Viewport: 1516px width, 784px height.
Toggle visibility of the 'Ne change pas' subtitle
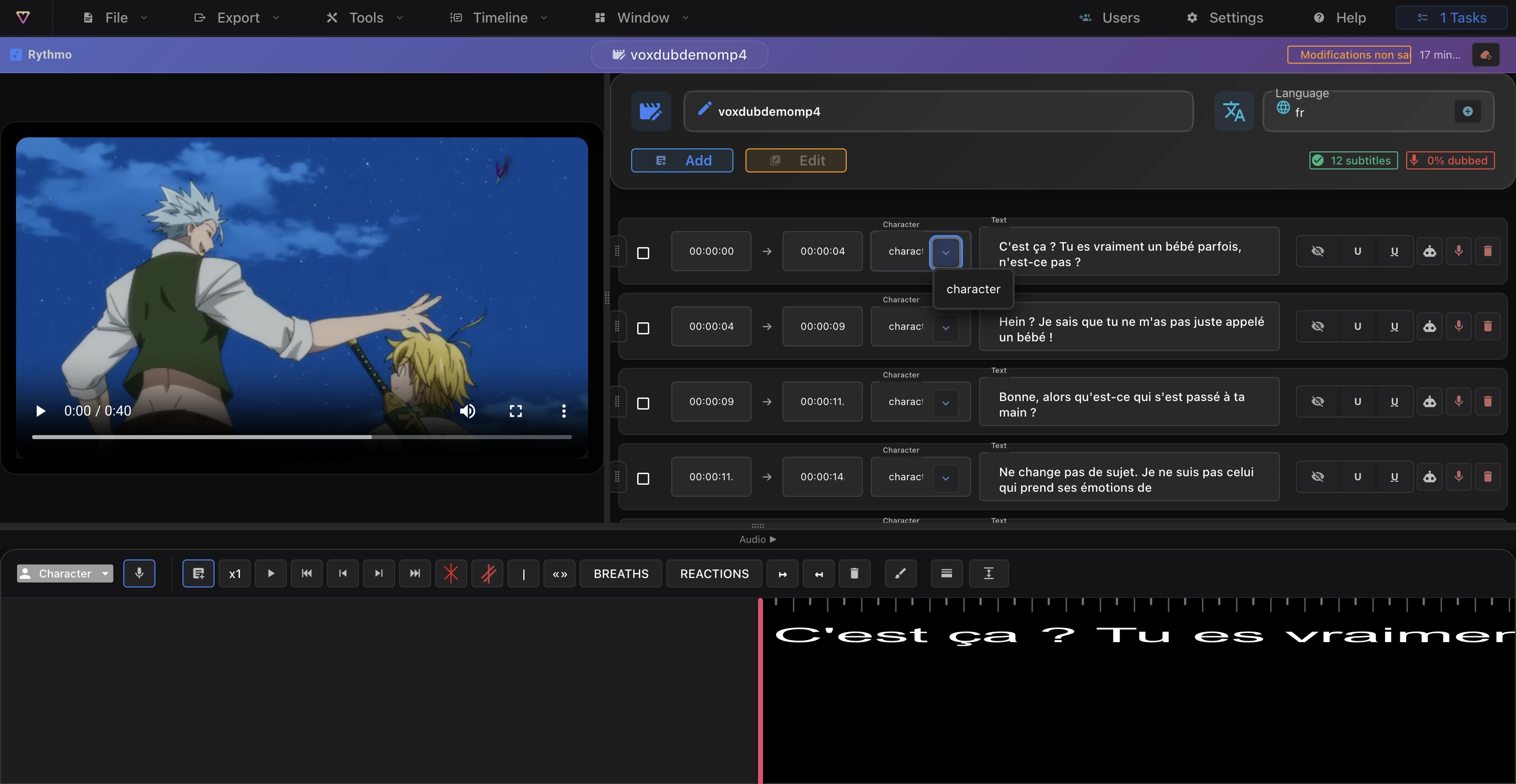pos(1317,477)
